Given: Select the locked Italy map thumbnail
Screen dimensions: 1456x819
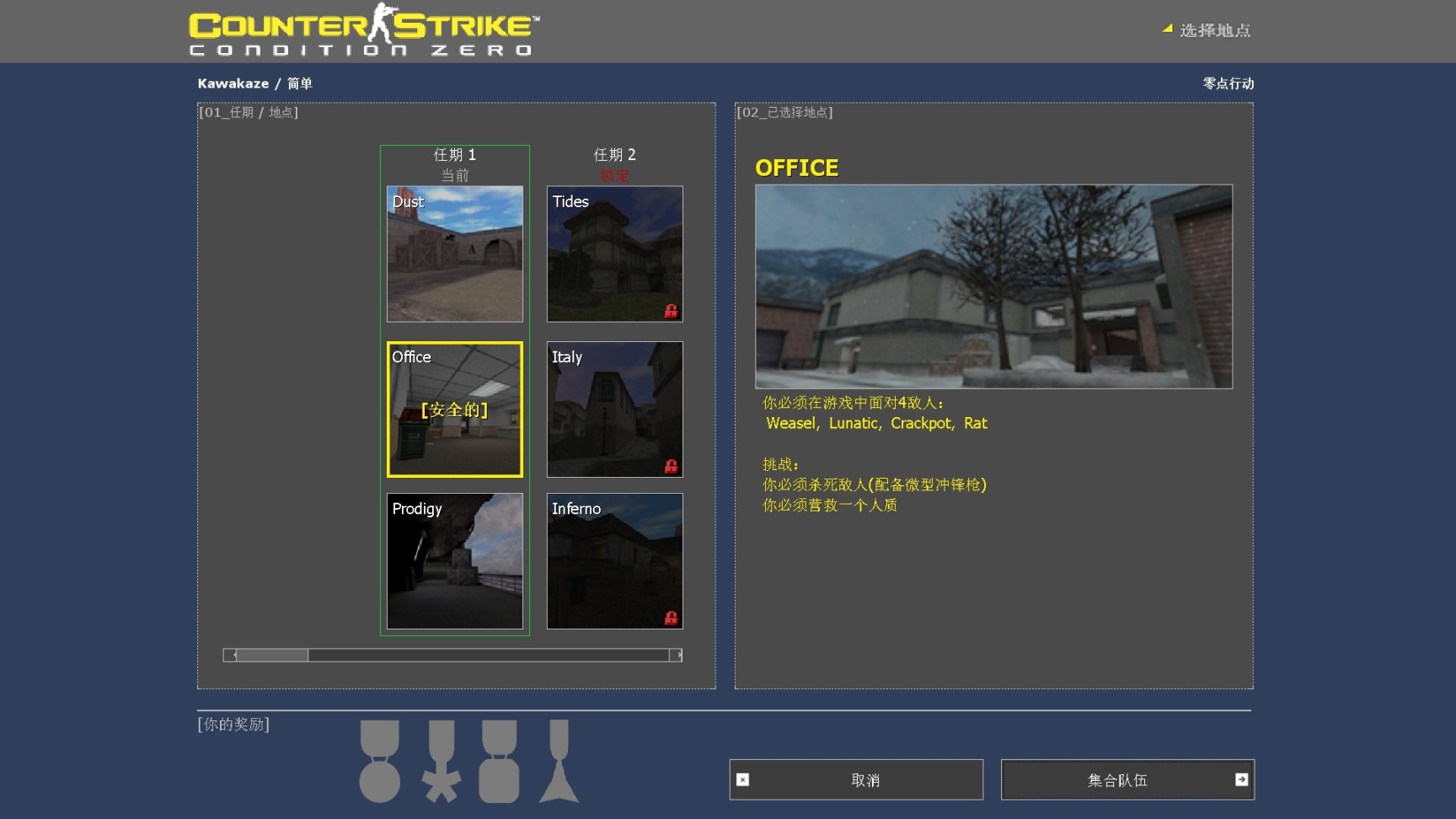Looking at the screenshot, I should tap(615, 409).
